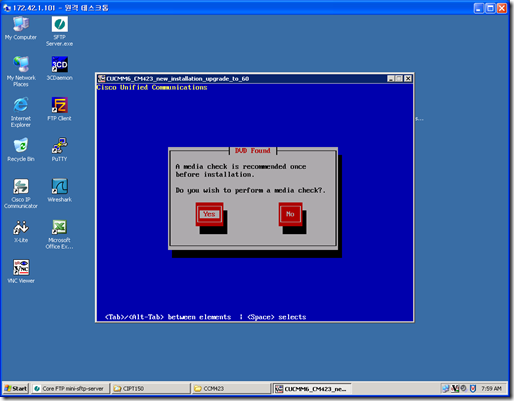Minimize the remote desktop window
This screenshot has width=514, height=401.
(x=479, y=8)
